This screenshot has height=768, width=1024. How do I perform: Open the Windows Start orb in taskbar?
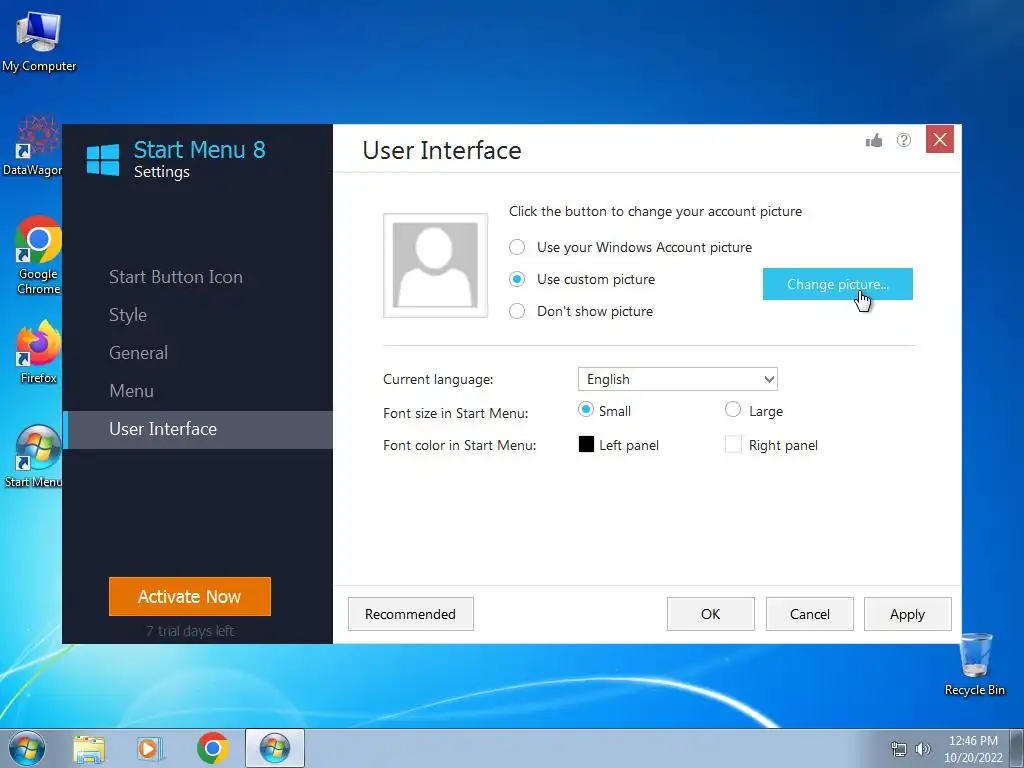27,748
